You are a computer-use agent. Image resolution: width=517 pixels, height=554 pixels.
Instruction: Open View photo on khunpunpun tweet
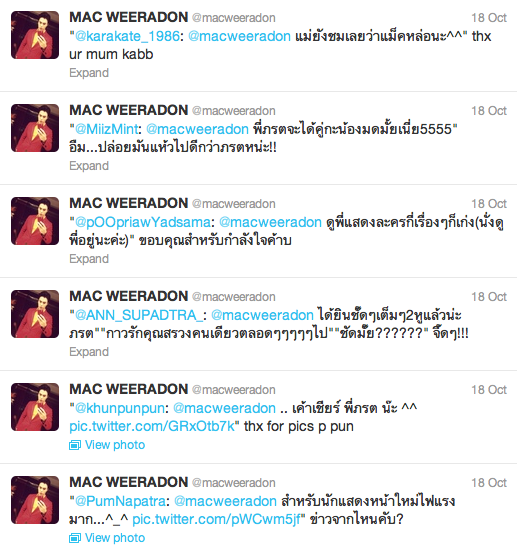click(x=115, y=445)
